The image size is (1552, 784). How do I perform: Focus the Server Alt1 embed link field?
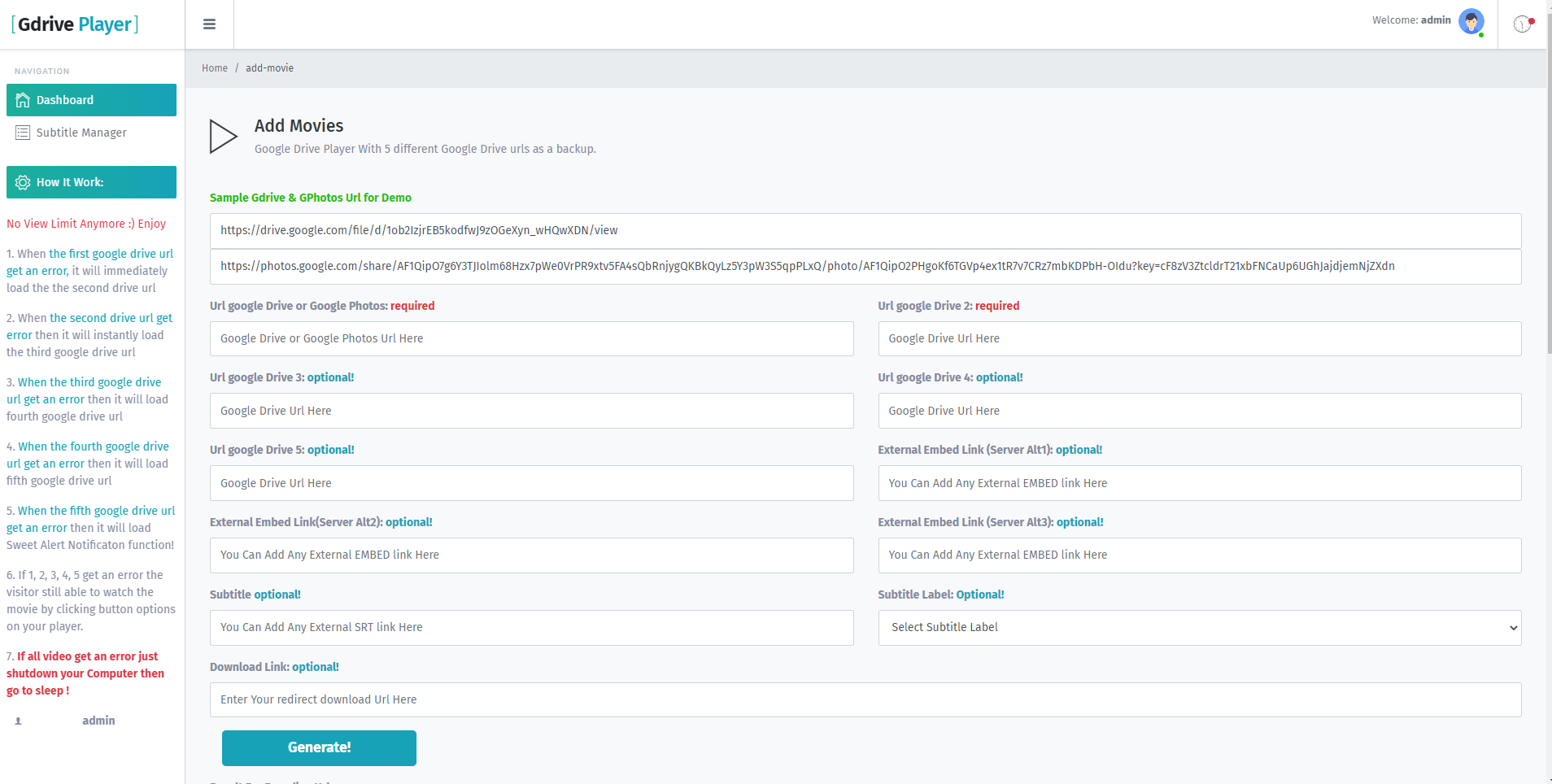tap(1199, 484)
